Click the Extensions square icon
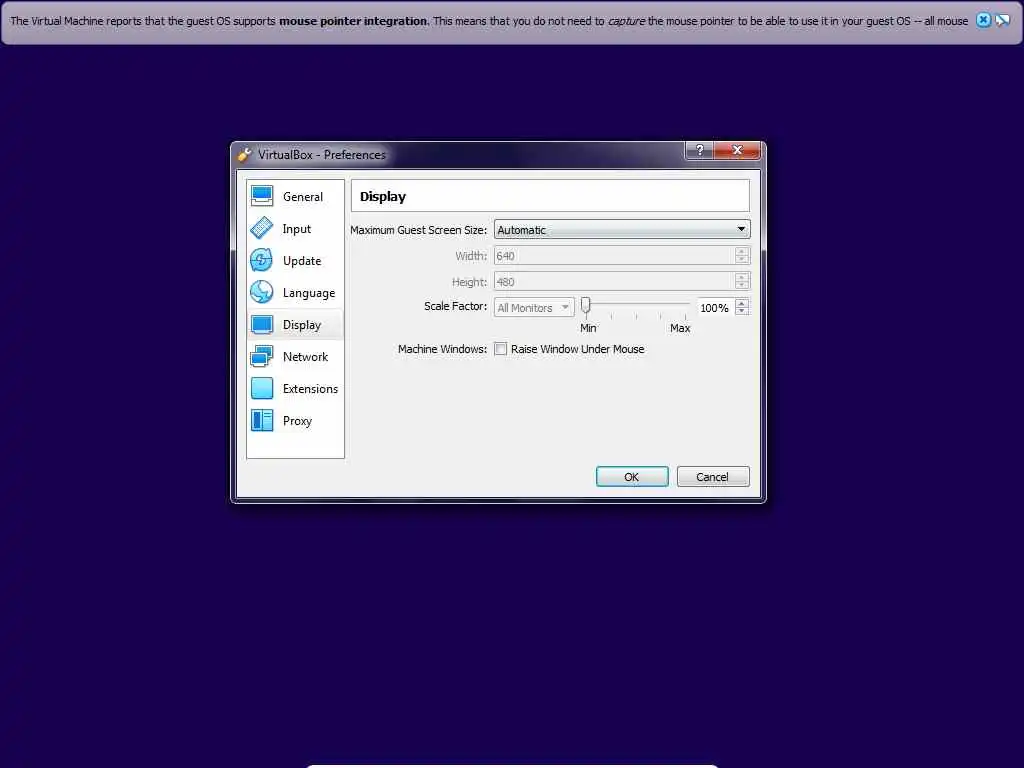1024x768 pixels. 262,388
